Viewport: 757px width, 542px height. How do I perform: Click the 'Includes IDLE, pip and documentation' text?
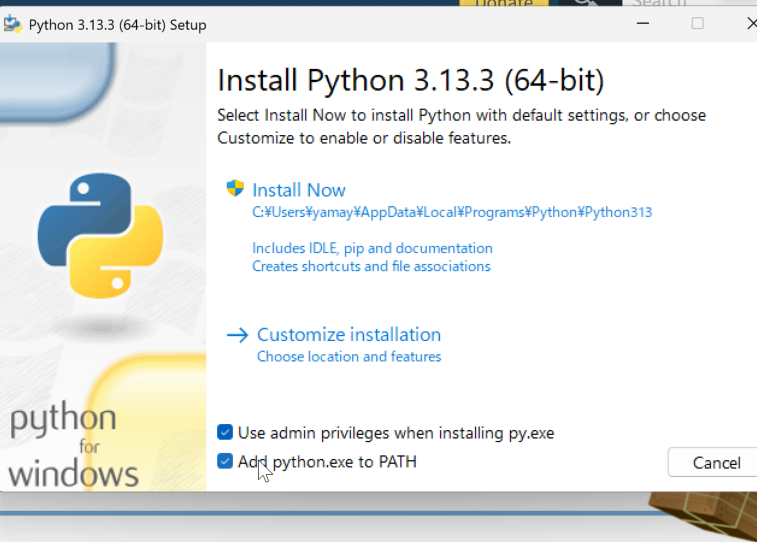[x=372, y=248]
